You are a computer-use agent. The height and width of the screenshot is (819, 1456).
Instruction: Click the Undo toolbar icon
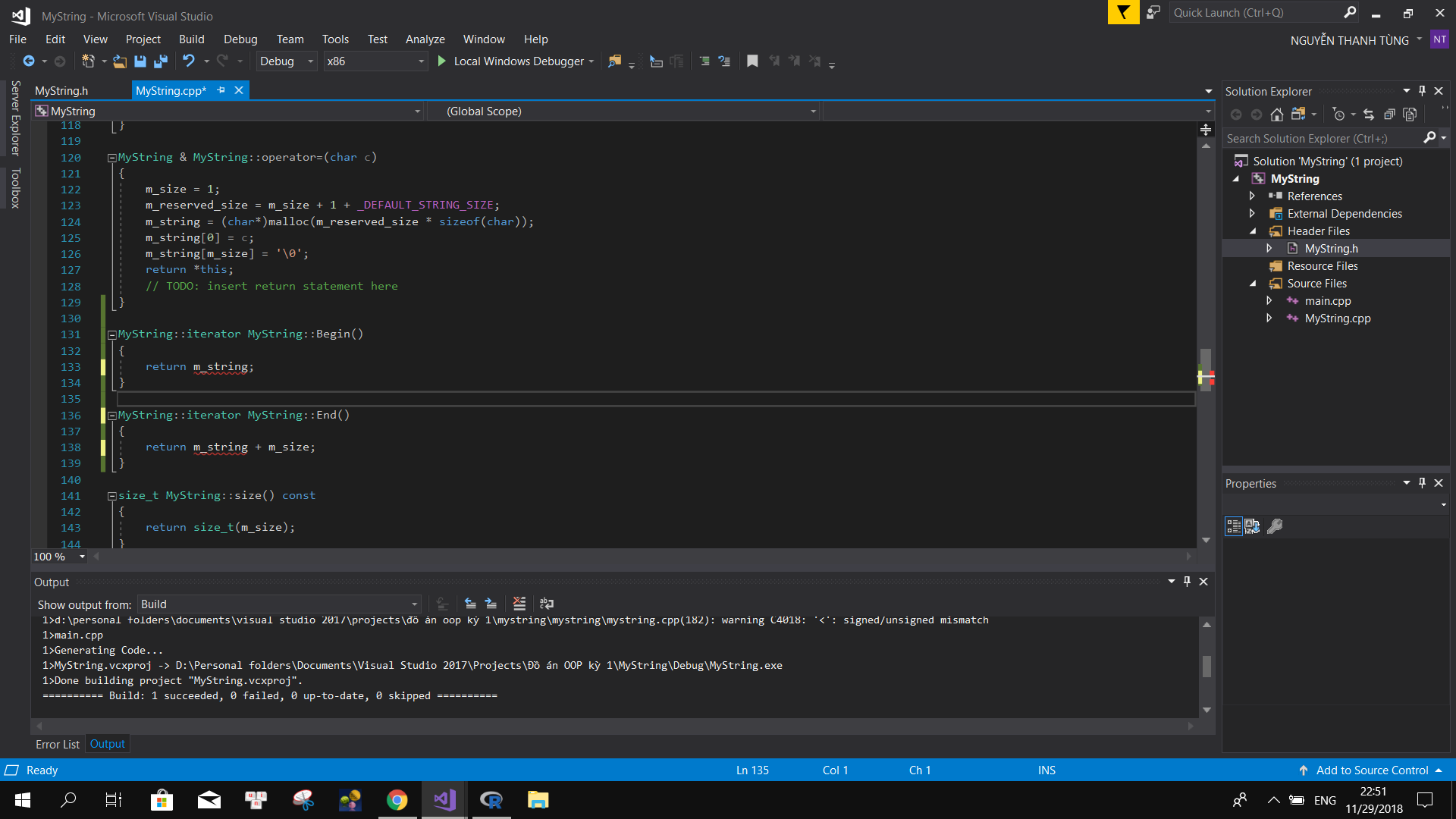click(x=189, y=61)
